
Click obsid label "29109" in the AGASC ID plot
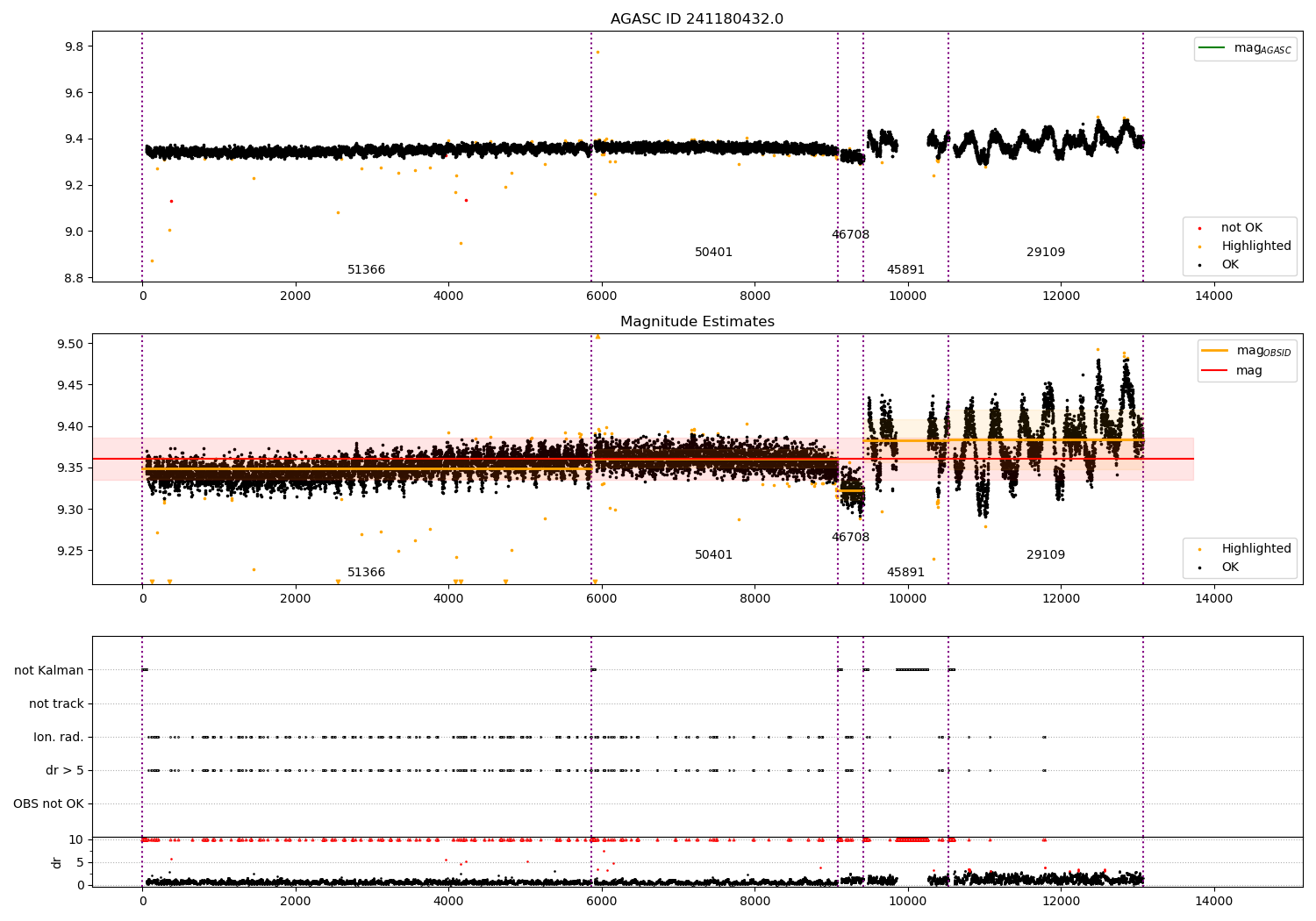click(1046, 253)
